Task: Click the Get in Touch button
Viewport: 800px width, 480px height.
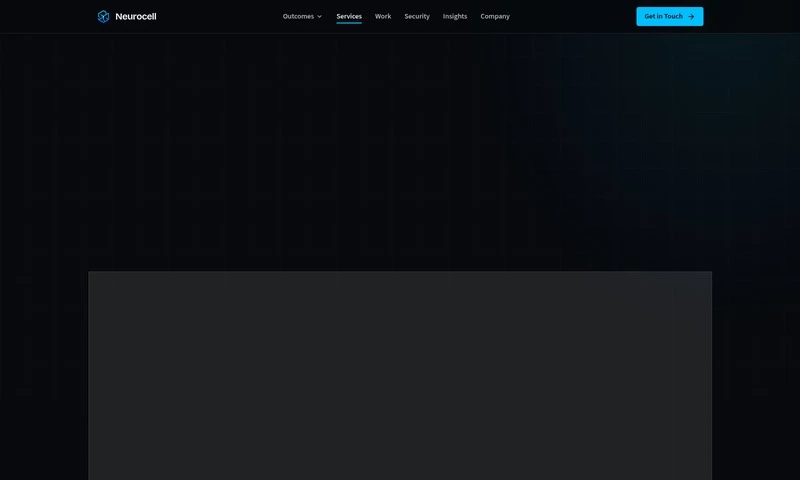Action: coord(669,16)
